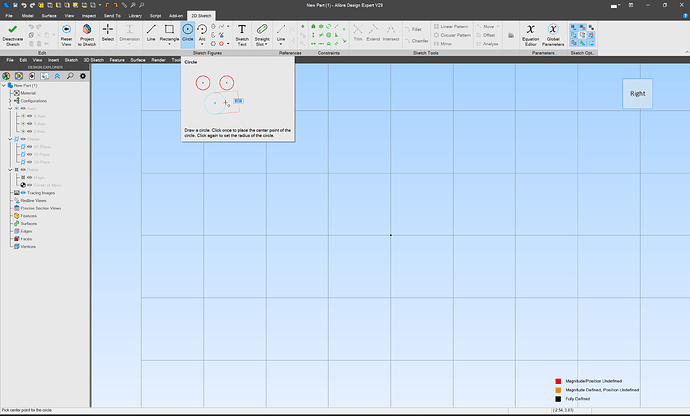Switch to the Model ribbon tab
This screenshot has height=416, width=690.
[28, 16]
